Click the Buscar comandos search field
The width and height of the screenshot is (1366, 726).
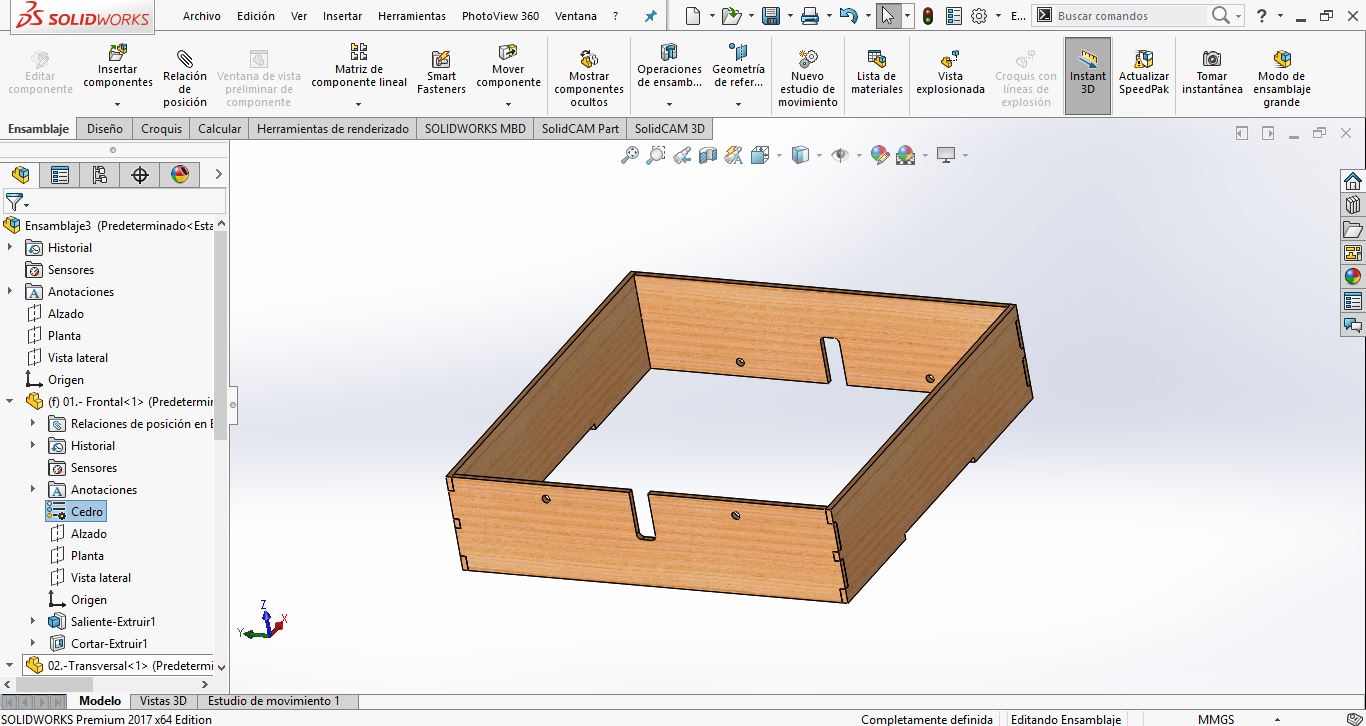point(1130,16)
